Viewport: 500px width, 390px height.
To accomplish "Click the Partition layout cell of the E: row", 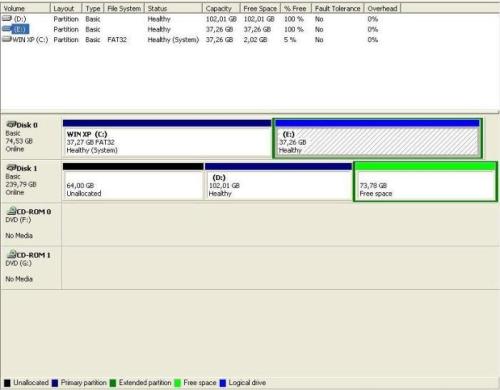I will click(66, 29).
